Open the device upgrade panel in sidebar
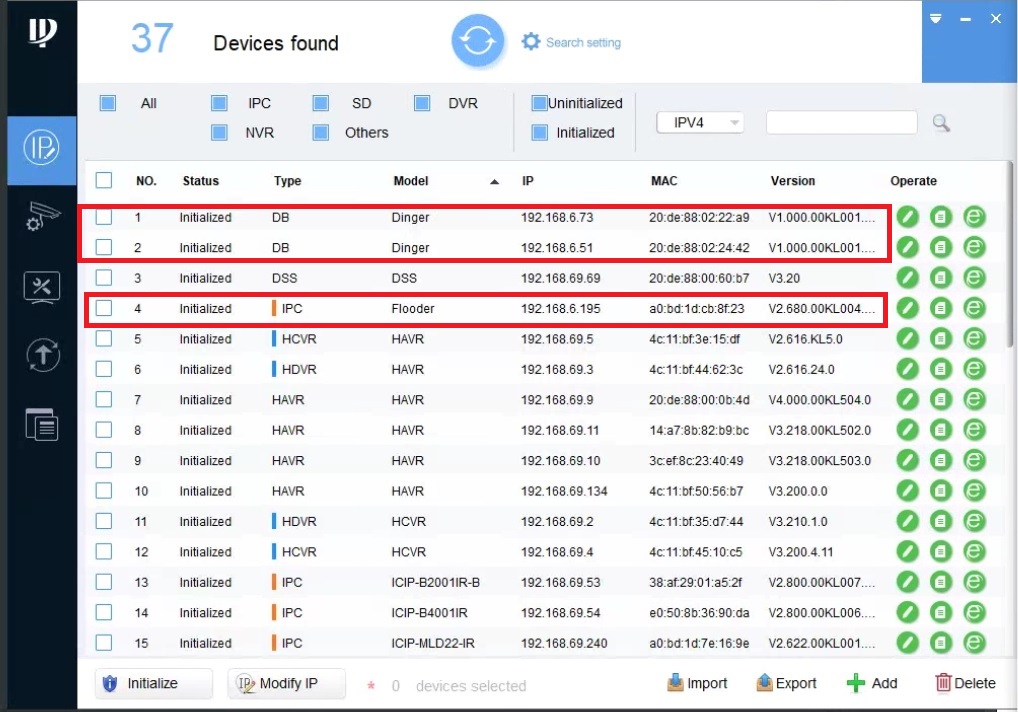The height and width of the screenshot is (712, 1018). (x=40, y=355)
